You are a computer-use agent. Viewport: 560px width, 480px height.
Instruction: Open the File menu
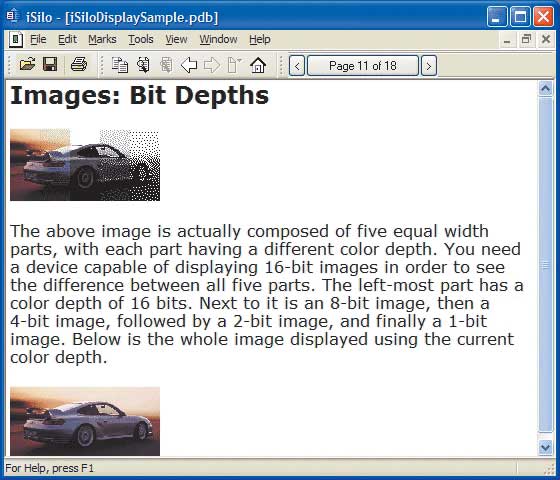38,39
